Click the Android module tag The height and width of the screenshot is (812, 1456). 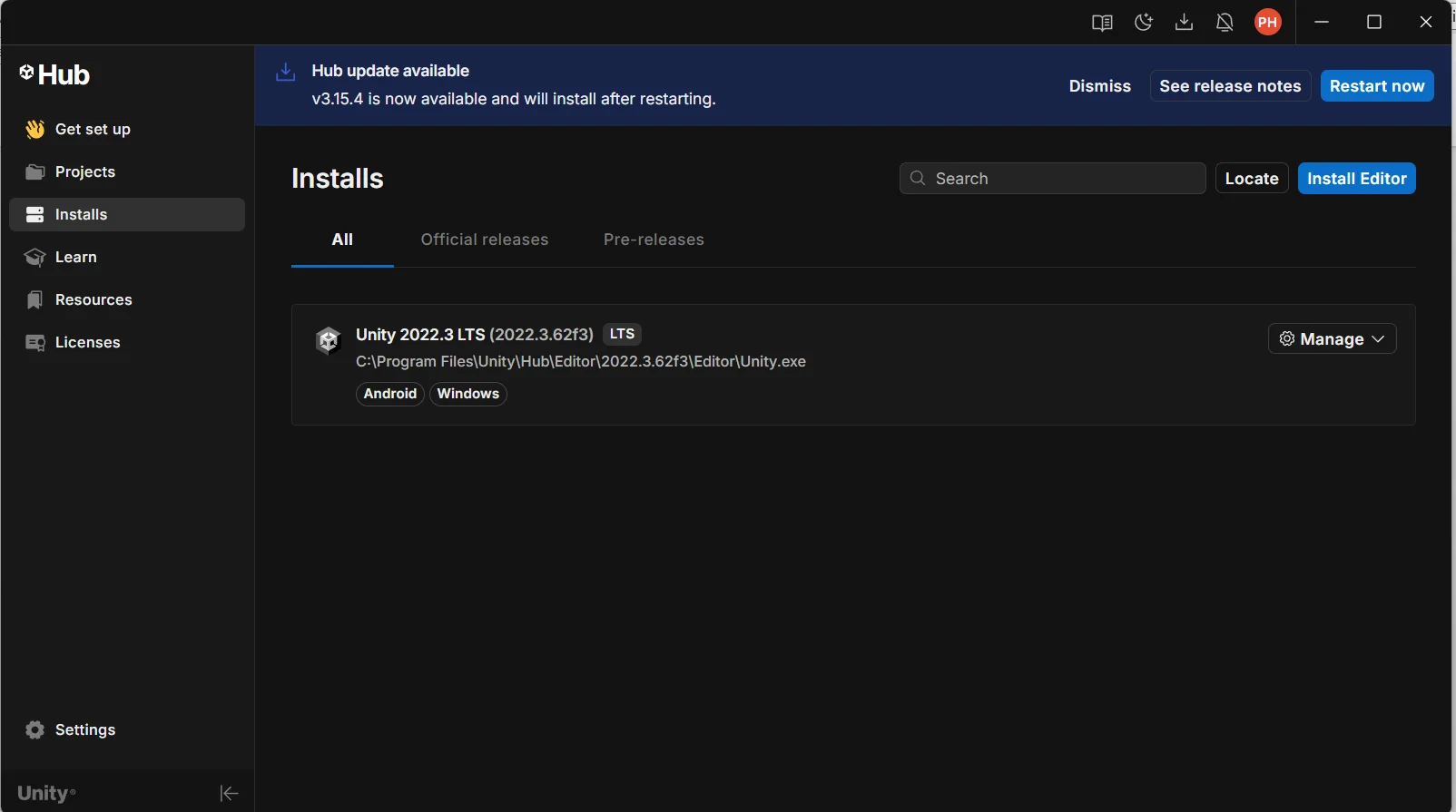click(x=390, y=394)
